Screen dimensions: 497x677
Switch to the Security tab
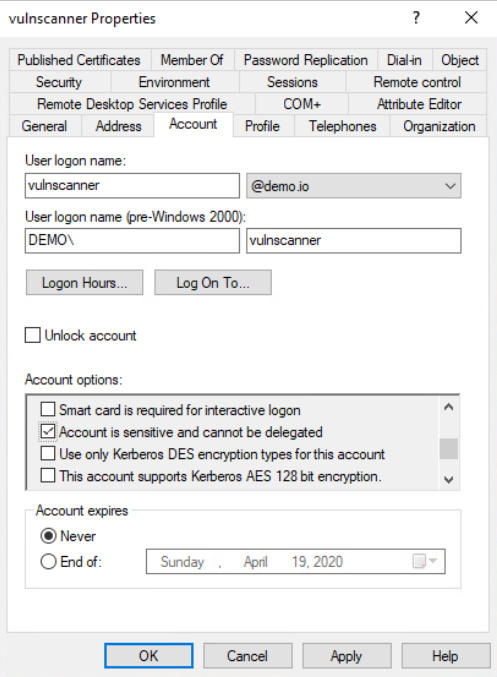[x=59, y=82]
